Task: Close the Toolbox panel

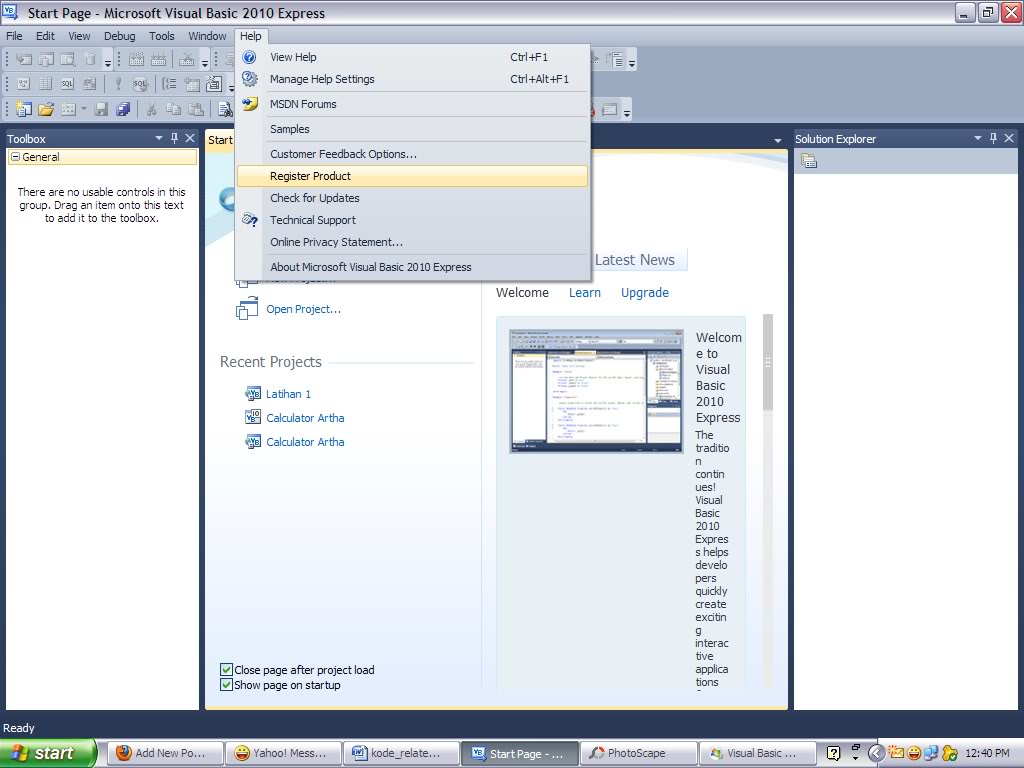Action: point(190,138)
